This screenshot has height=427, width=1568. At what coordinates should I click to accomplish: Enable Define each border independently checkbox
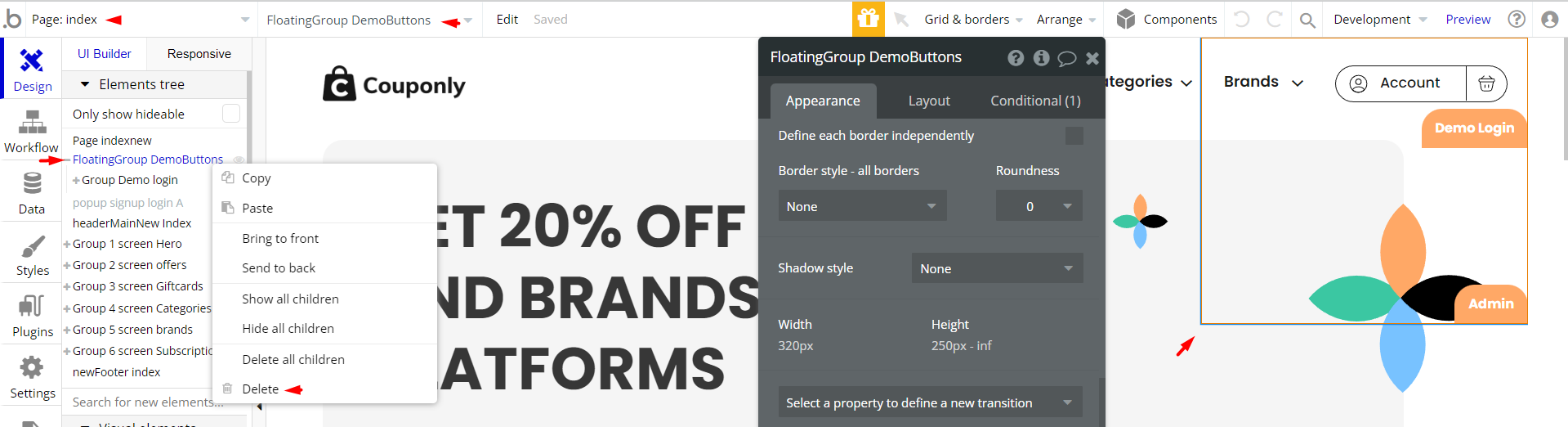[x=1074, y=136]
